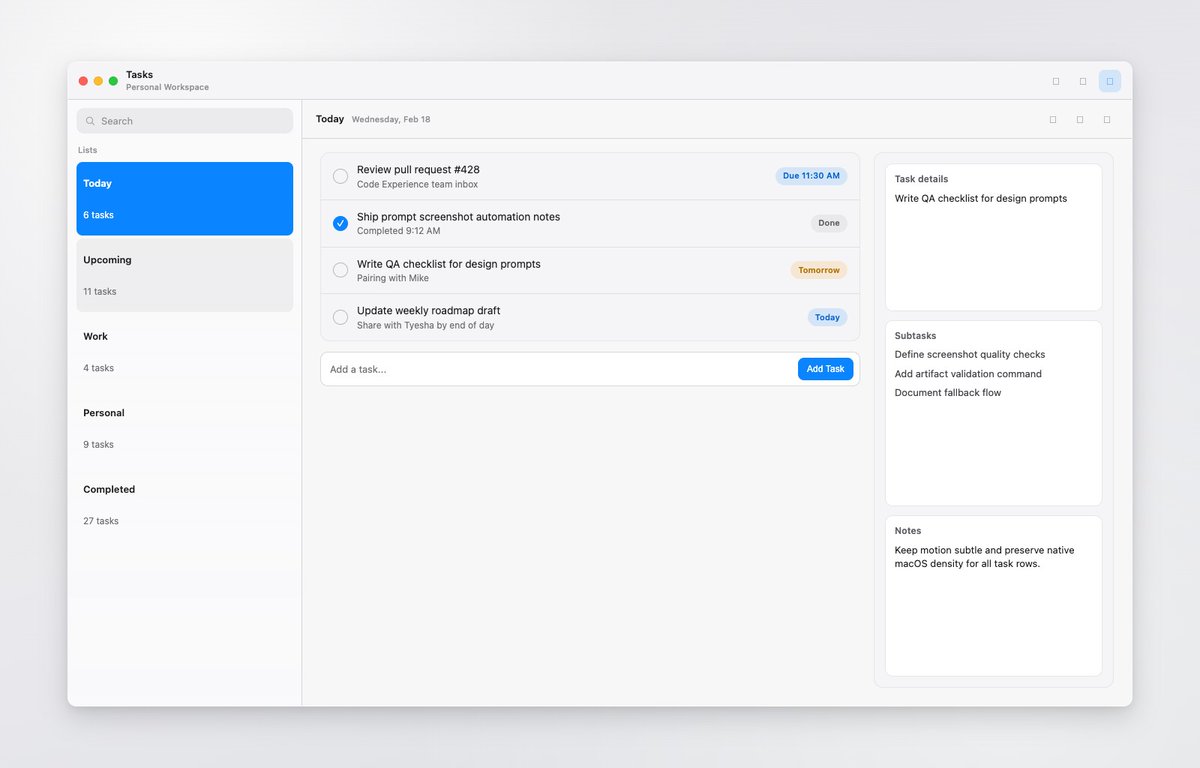Tick the Update weekly roadmap draft checkbox
The height and width of the screenshot is (768, 1200).
340,317
